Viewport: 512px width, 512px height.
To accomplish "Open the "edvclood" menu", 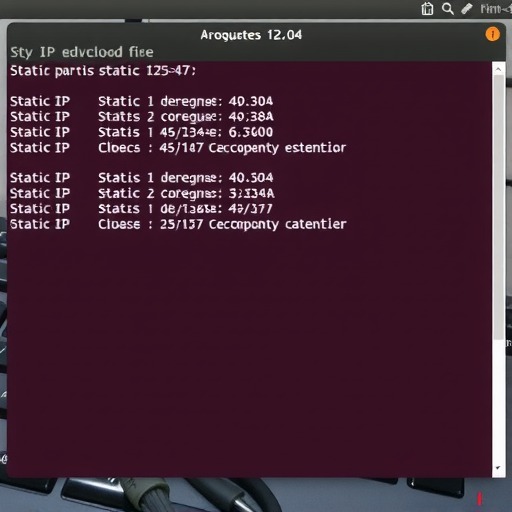I will 92,52.
